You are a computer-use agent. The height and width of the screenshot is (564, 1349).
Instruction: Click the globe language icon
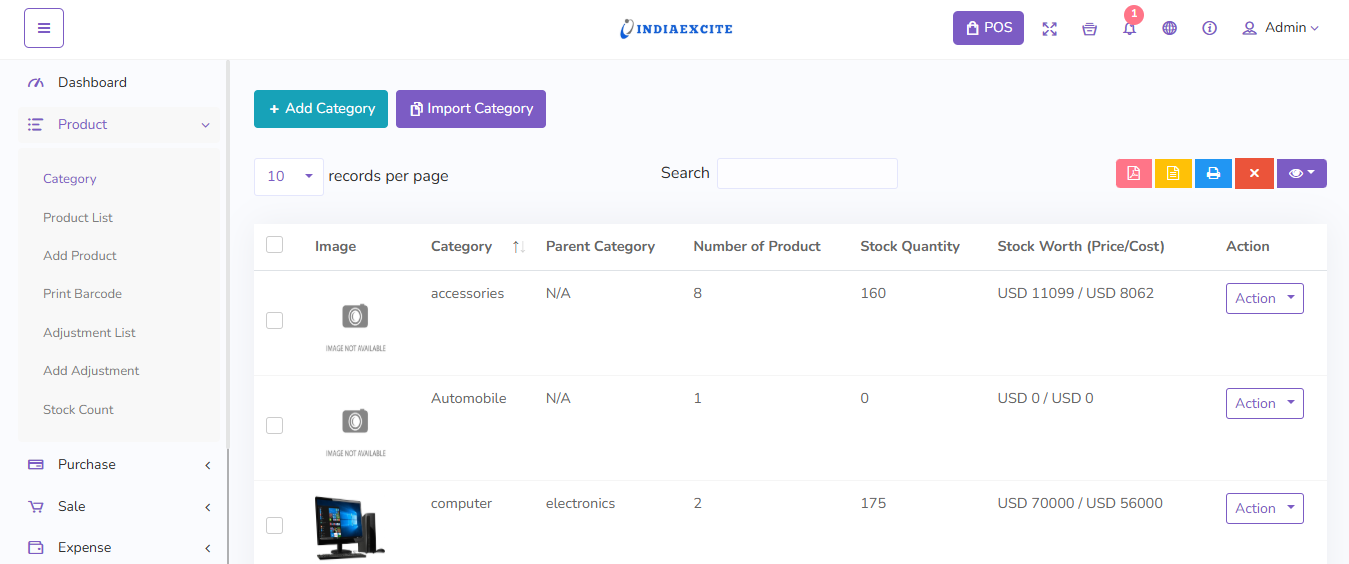[1169, 28]
